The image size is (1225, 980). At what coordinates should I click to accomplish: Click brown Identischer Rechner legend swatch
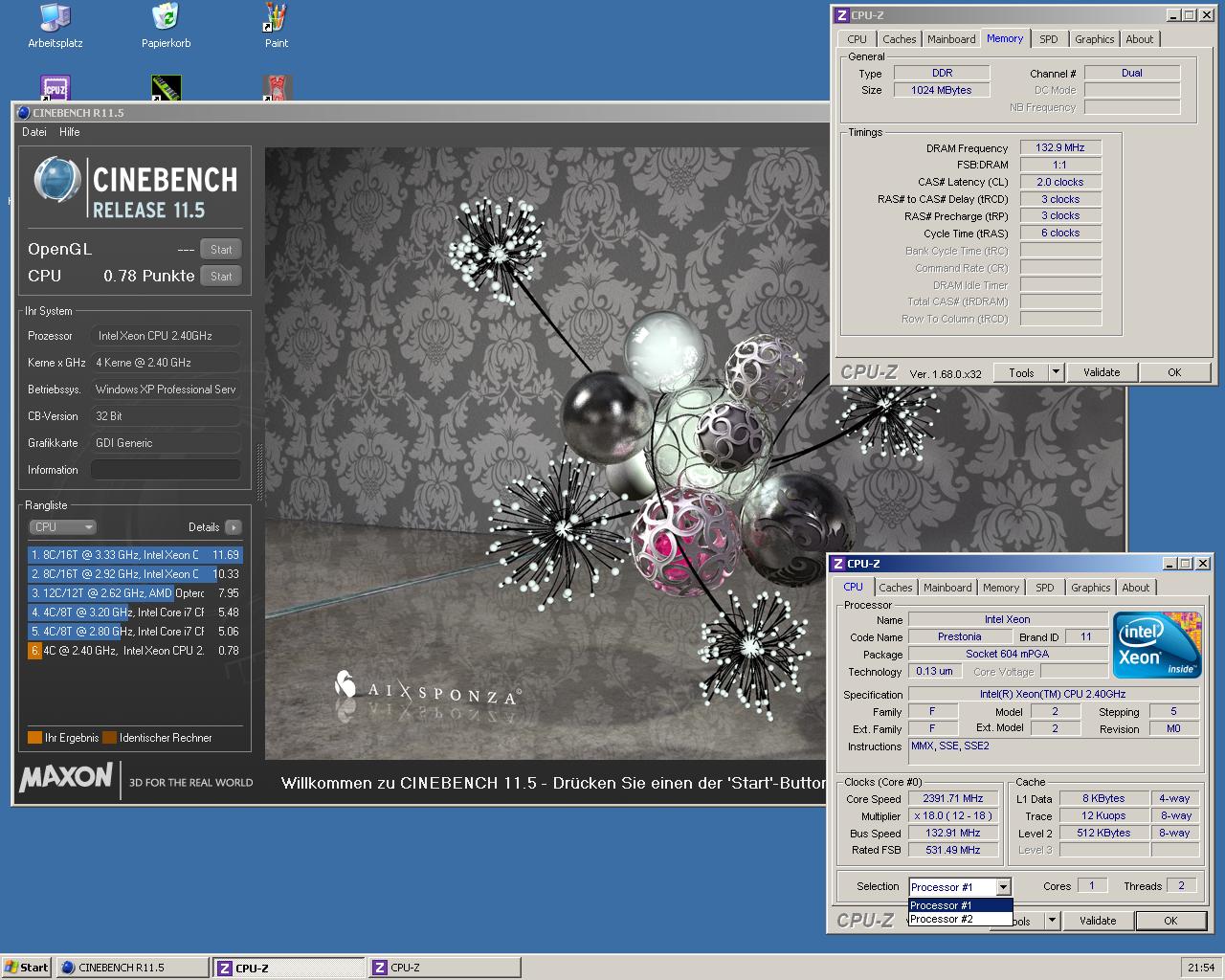(x=110, y=737)
